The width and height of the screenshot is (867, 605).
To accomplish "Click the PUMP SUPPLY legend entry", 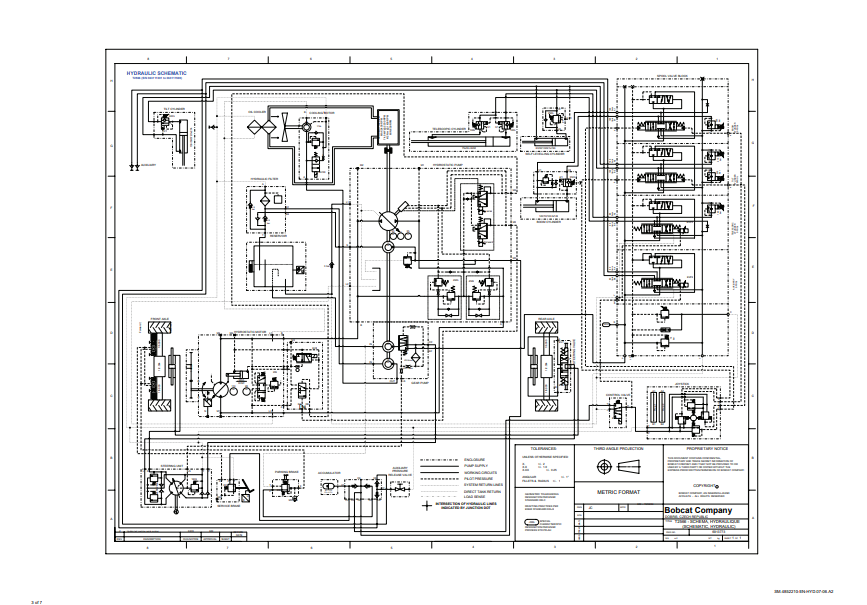I will pyautogui.click(x=476, y=466).
